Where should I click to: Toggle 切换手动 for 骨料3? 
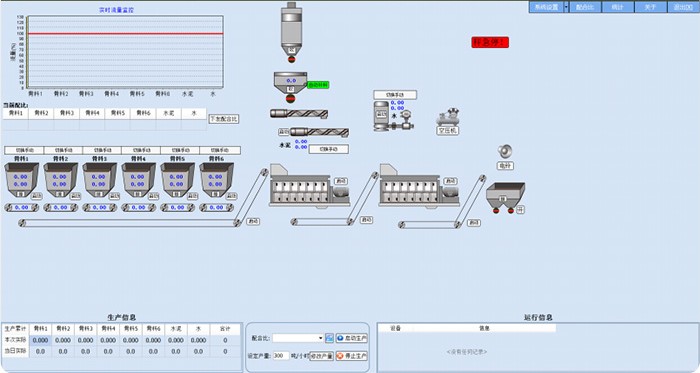click(x=102, y=150)
